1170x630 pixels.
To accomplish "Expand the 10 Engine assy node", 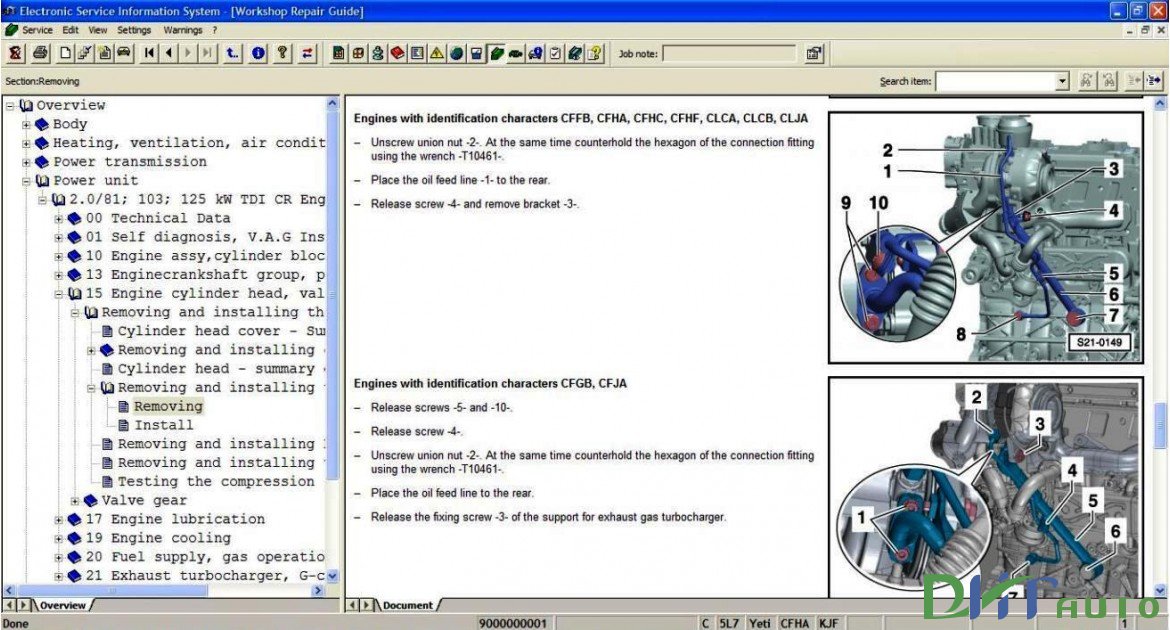I will coord(58,256).
